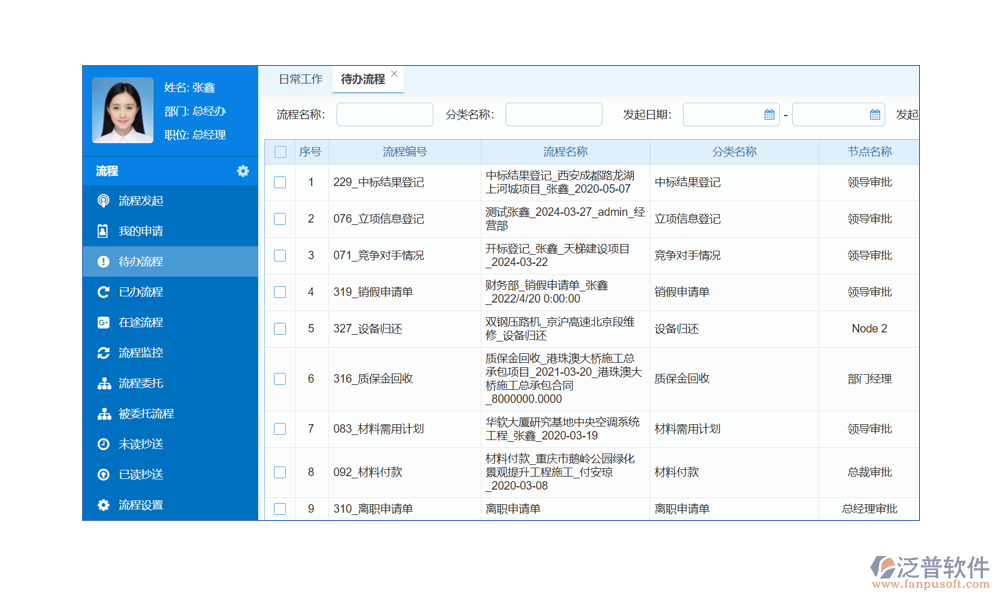Tick the checkbox for 319_销假申请单
1000x600 pixels.
280,292
